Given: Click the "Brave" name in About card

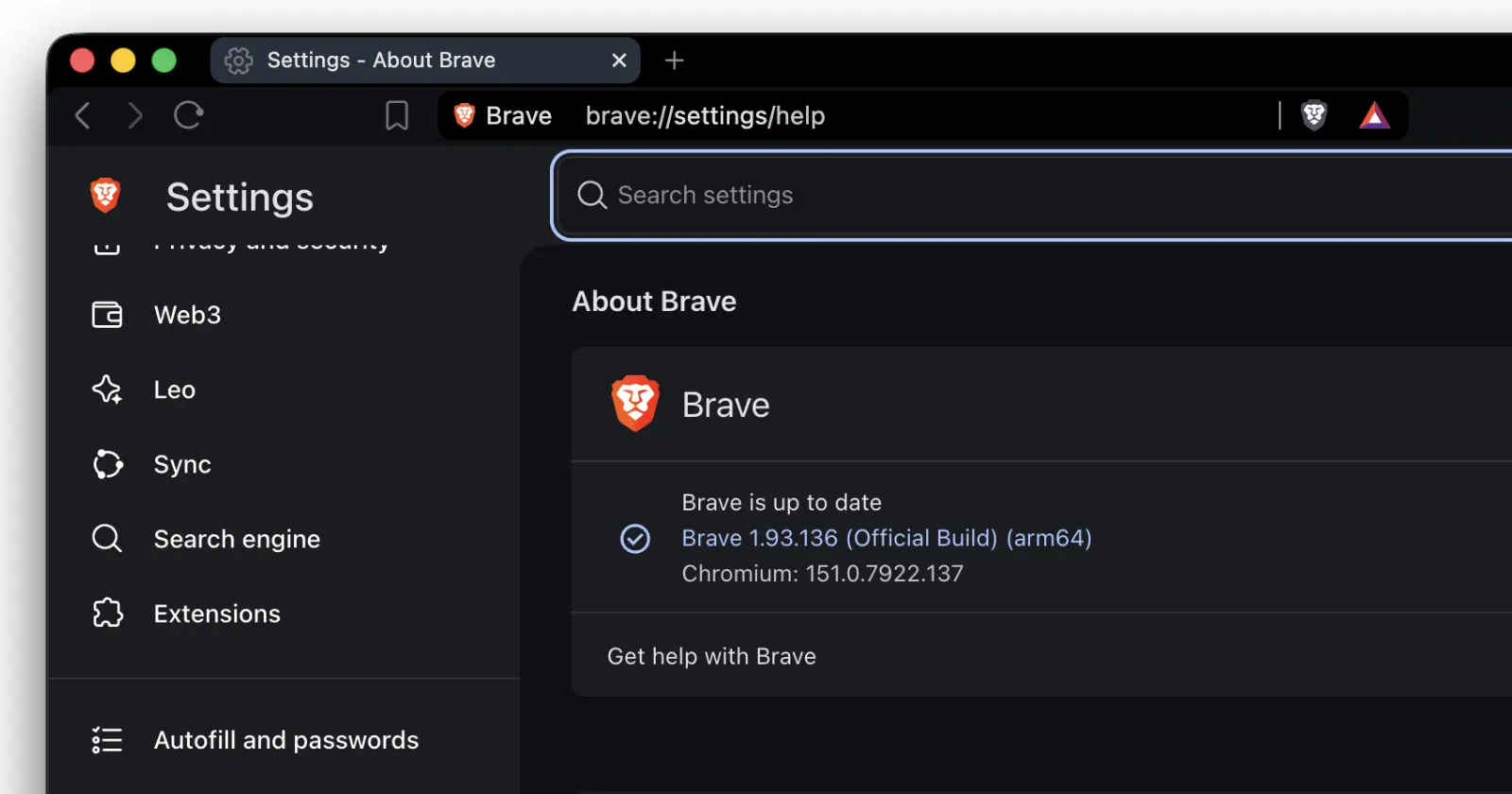Looking at the screenshot, I should coord(726,405).
